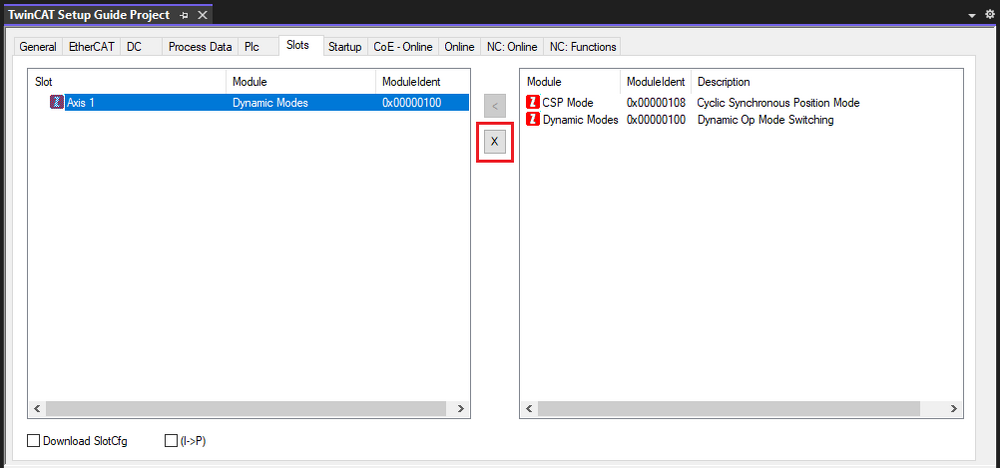
Task: Click the ModuleIdent column header in slot list
Action: (x=423, y=82)
